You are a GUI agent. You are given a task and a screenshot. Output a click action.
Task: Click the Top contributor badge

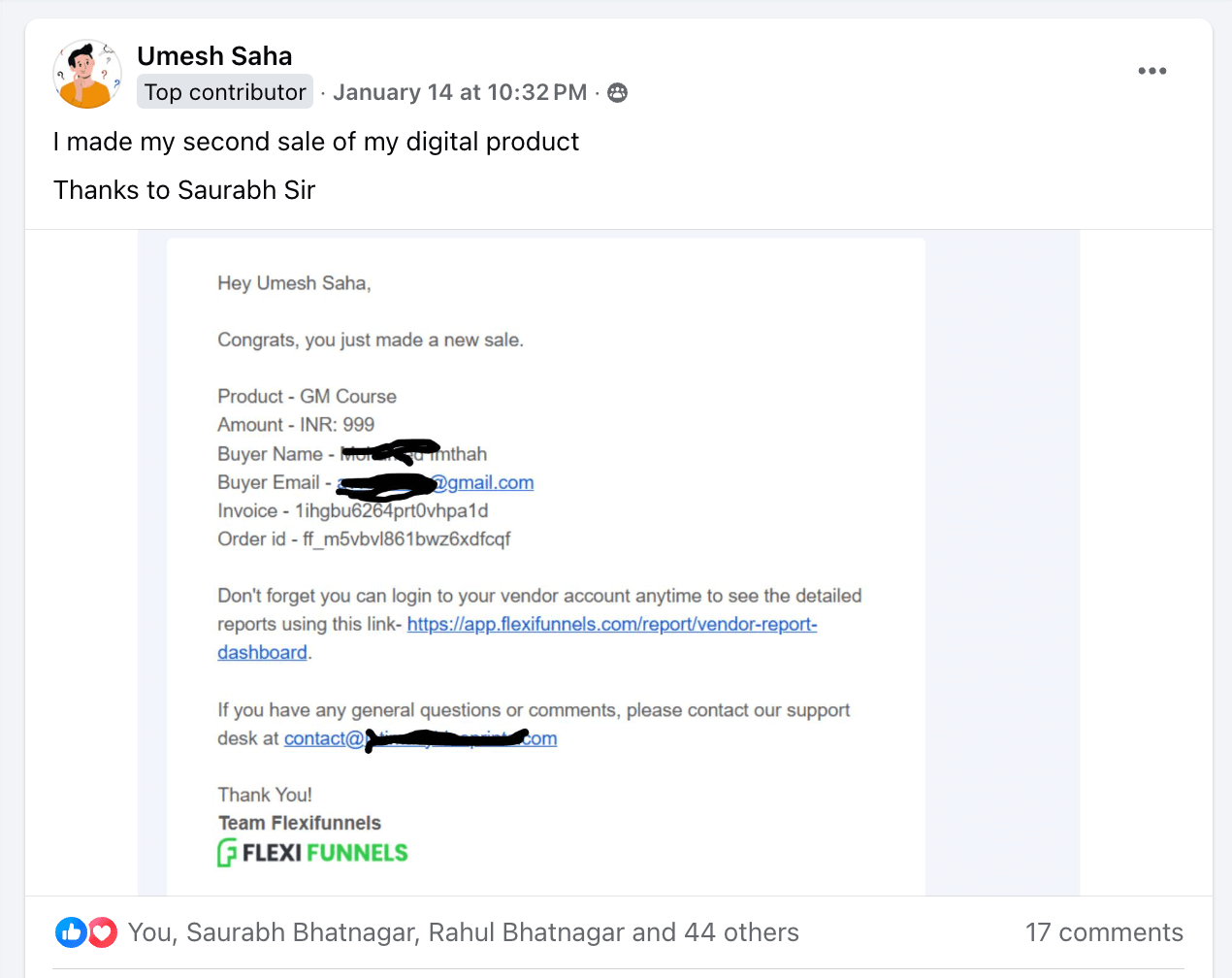(x=224, y=91)
